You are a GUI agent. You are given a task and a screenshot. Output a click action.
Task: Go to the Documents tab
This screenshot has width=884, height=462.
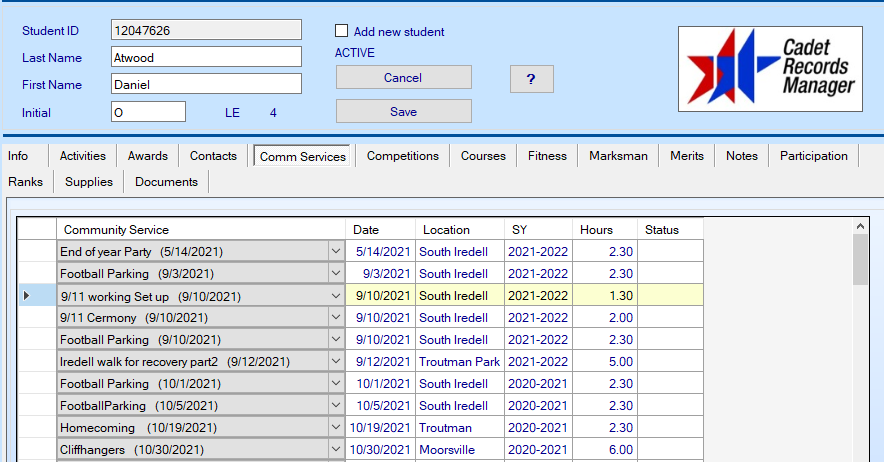point(166,182)
